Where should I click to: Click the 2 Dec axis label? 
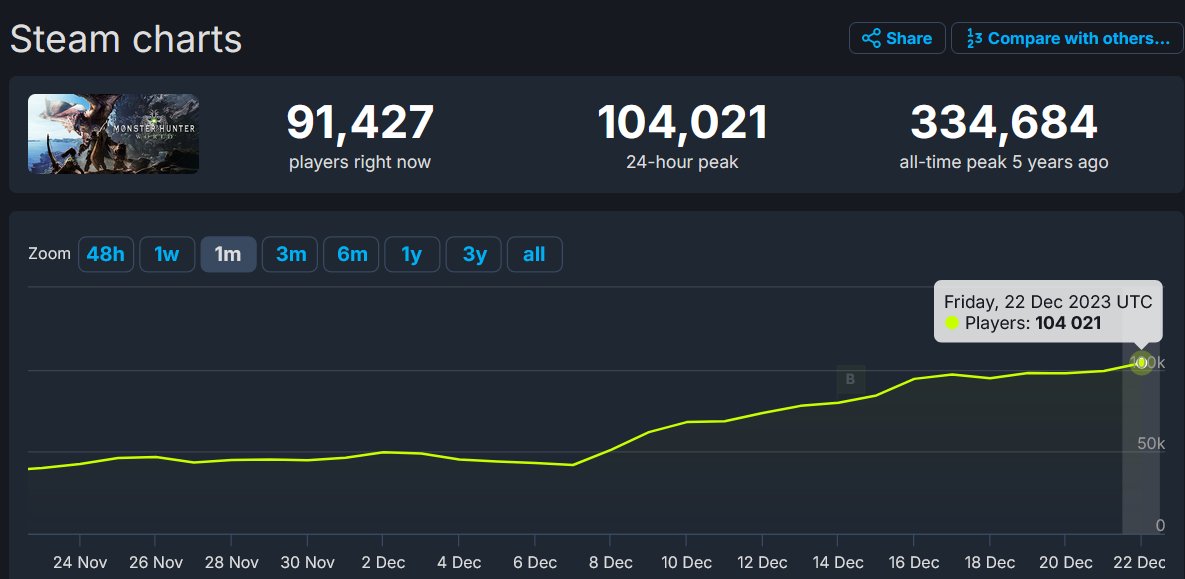(x=382, y=562)
